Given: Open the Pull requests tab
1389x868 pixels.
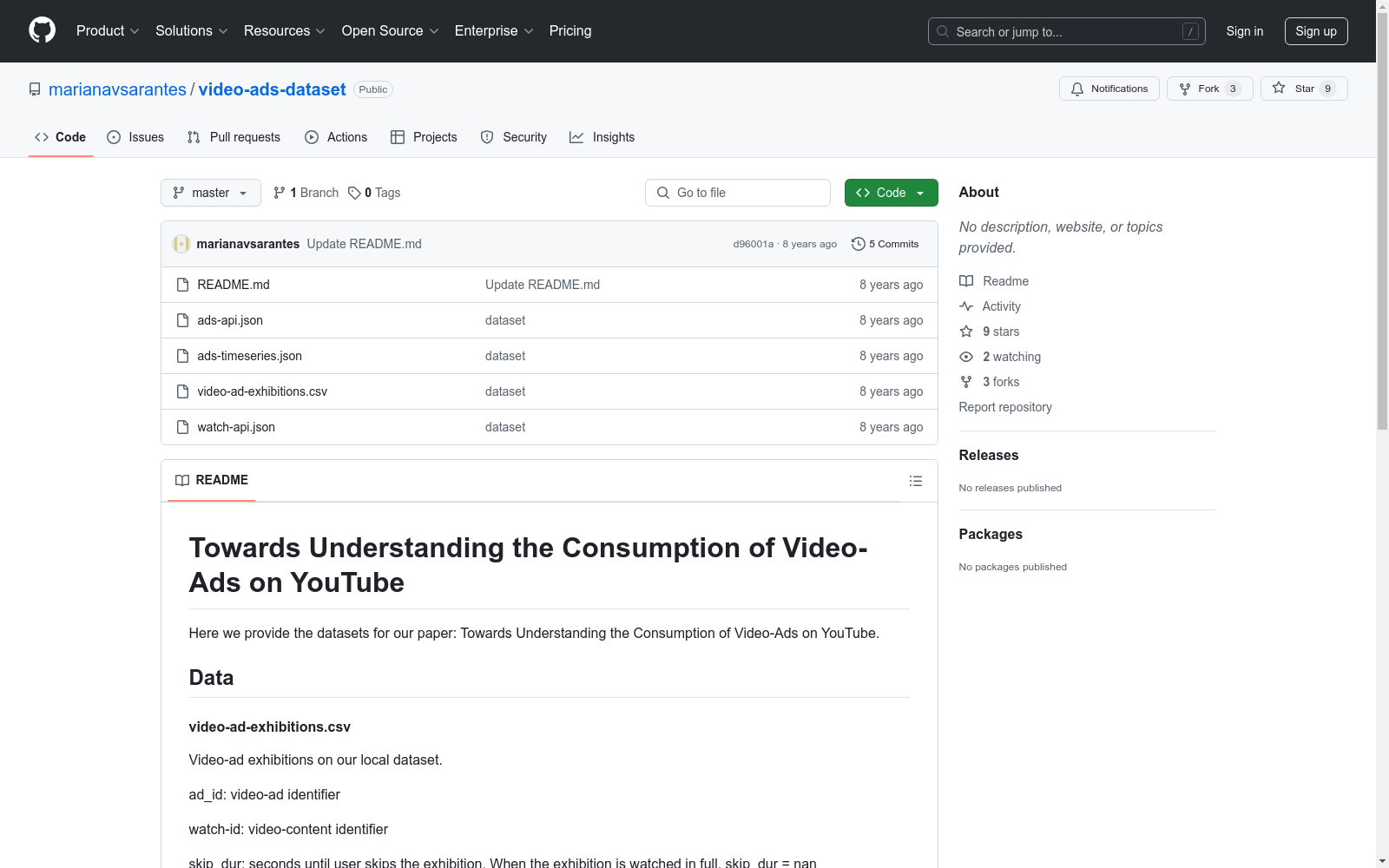Looking at the screenshot, I should click(234, 137).
